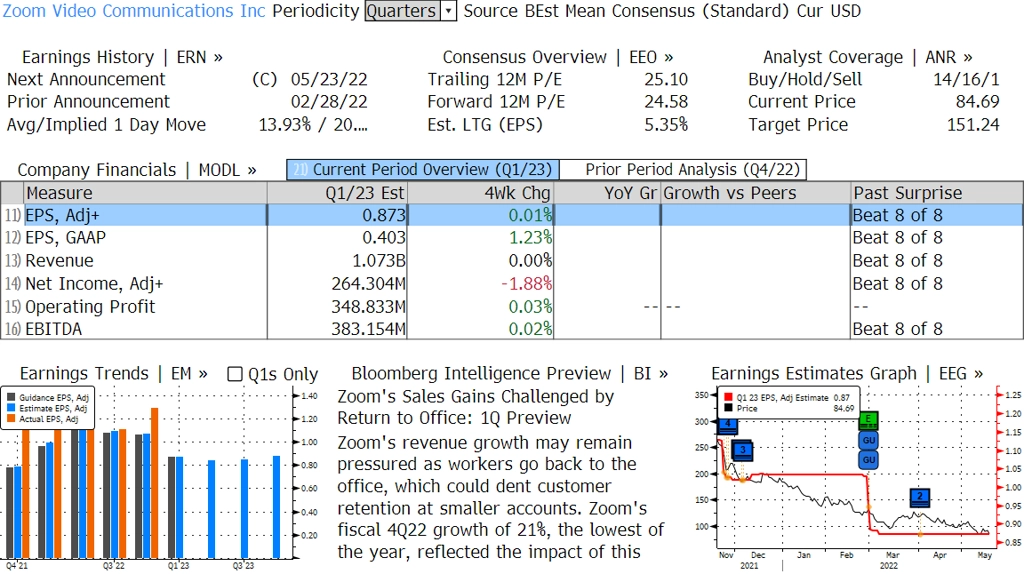Select Current Period Overview (Q1/23) tab
The height and width of the screenshot is (574, 1024).
click(x=423, y=170)
